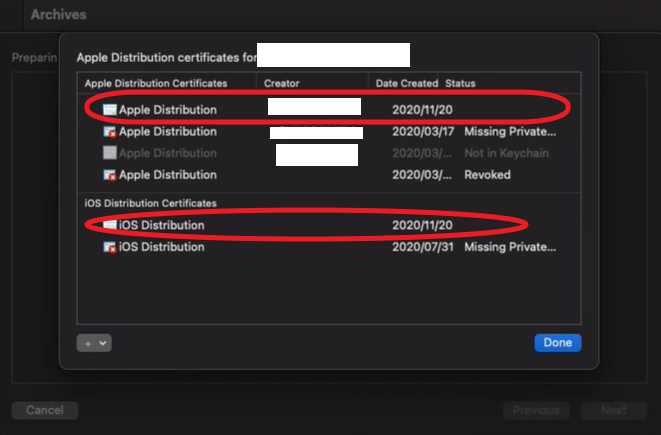The image size is (661, 435).
Task: Click the 2020/11/20 date of Apple Distribution row
Action: point(422,110)
